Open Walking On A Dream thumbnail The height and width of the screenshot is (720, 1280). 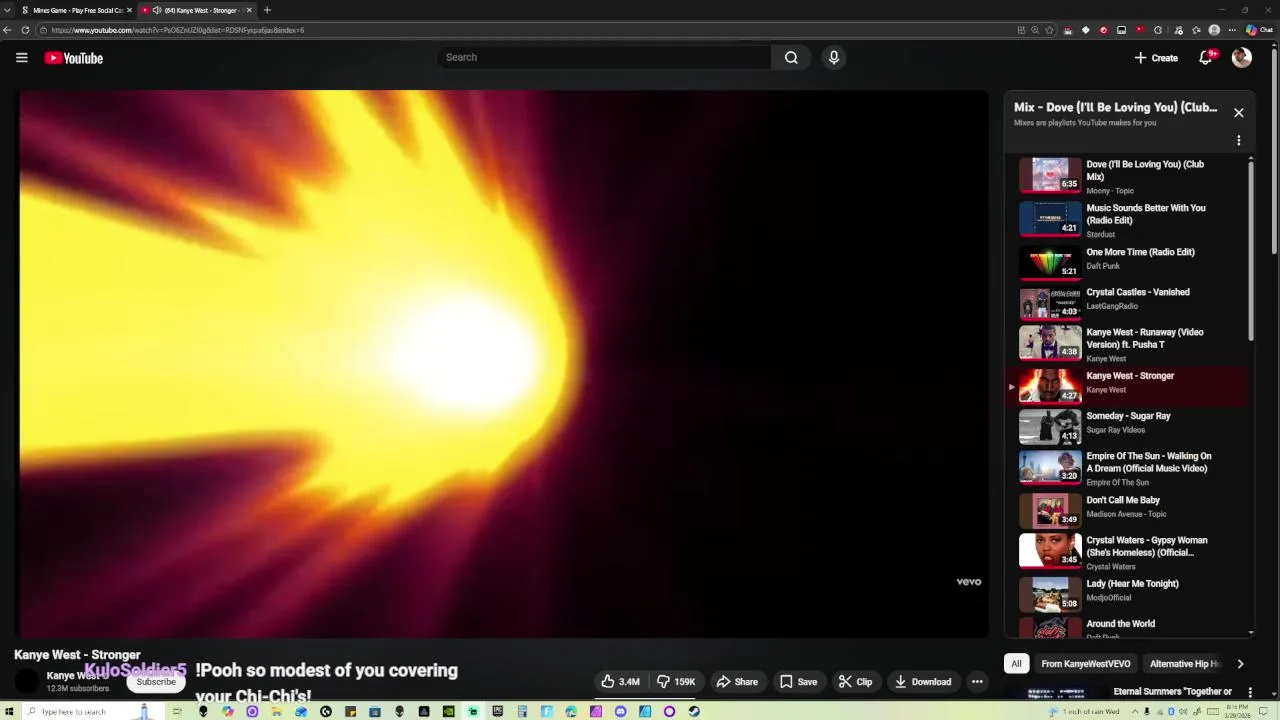point(1050,467)
